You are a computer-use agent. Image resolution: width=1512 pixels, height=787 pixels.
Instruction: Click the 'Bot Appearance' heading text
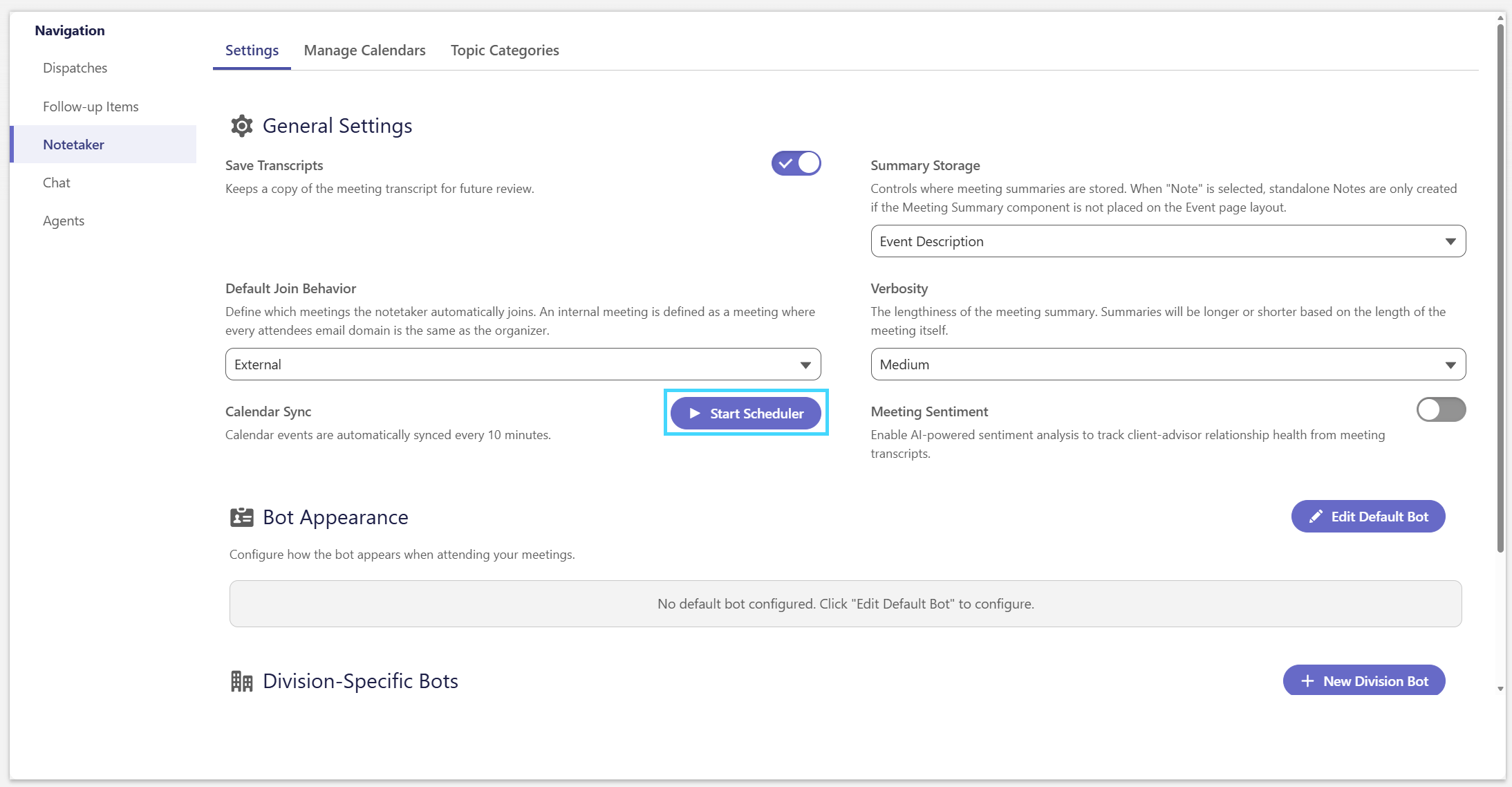pyautogui.click(x=335, y=517)
